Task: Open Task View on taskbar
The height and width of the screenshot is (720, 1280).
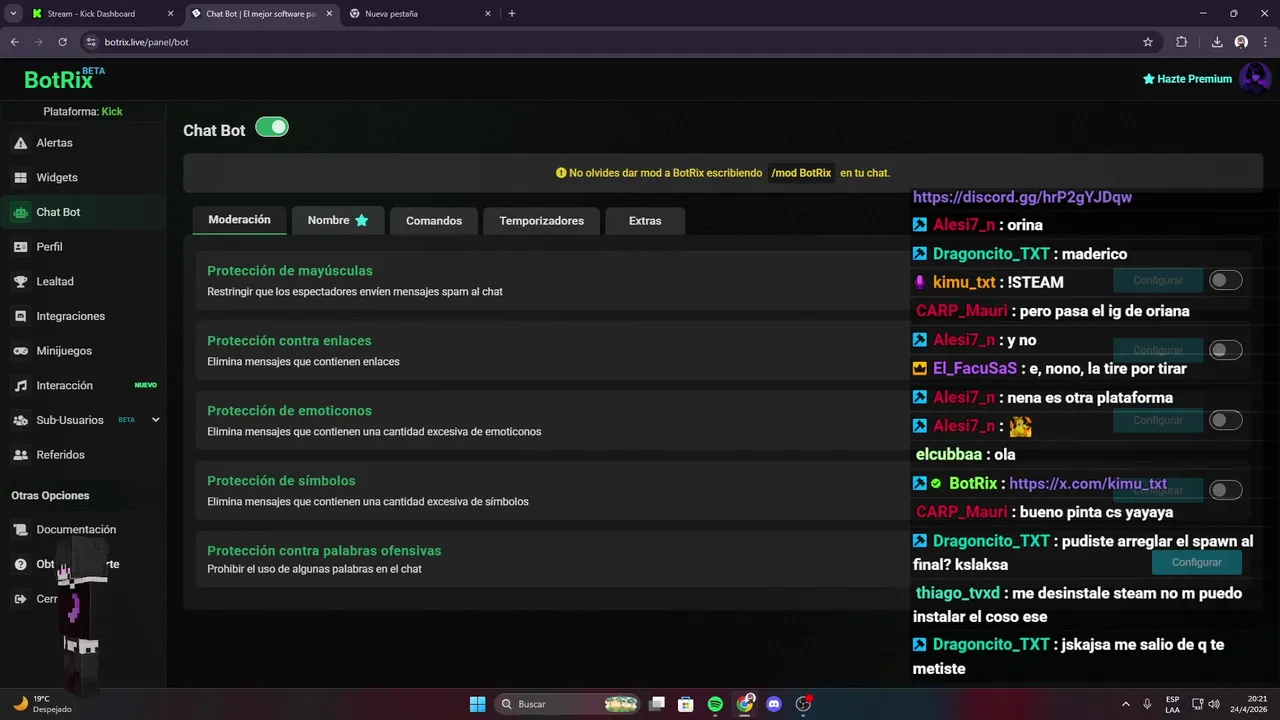Action: coord(657,704)
